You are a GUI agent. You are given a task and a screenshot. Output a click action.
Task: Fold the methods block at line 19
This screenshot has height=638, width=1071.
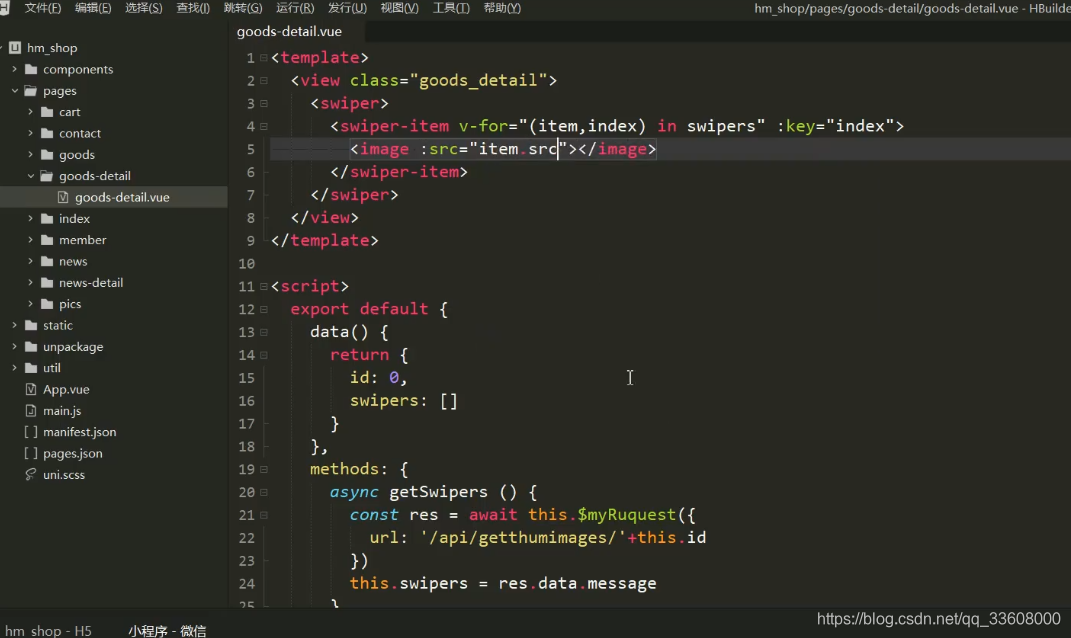click(x=264, y=469)
